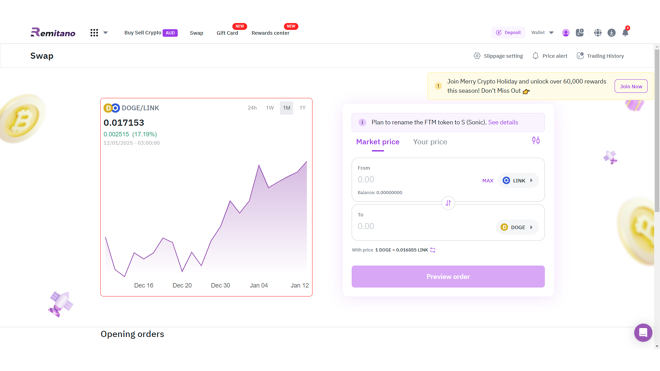Screen dimensions: 660x371
Task: Open the apps grid menu icon
Action: point(94,32)
